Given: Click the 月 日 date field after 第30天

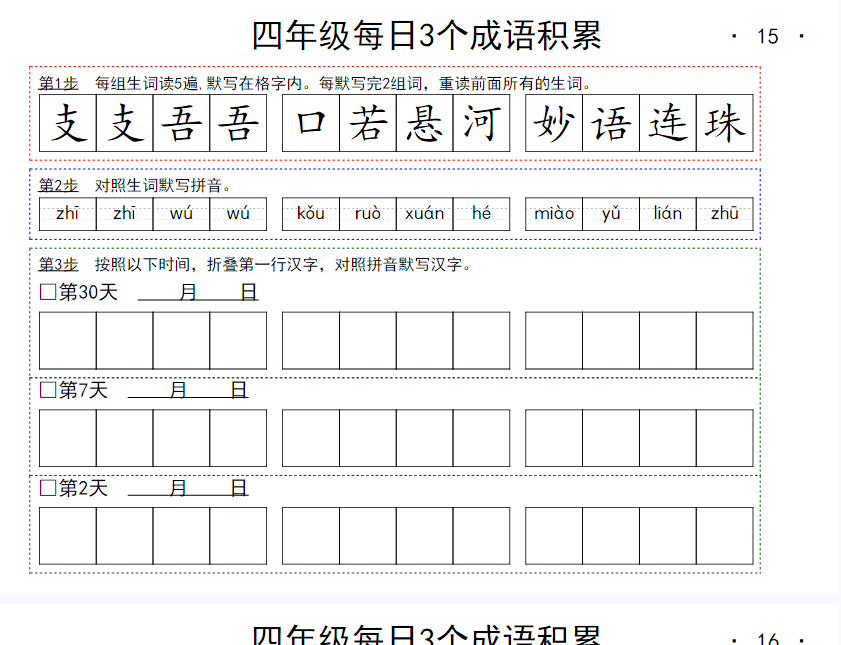Looking at the screenshot, I should tap(198, 292).
